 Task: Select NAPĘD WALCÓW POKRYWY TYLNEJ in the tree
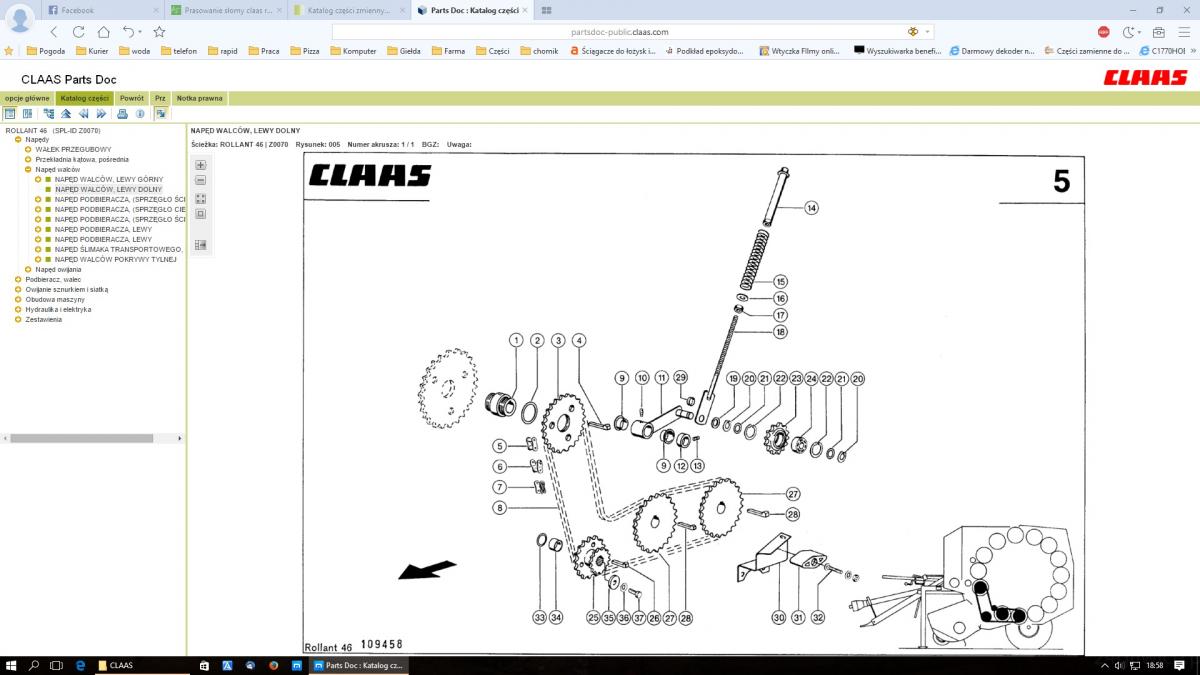[115, 259]
